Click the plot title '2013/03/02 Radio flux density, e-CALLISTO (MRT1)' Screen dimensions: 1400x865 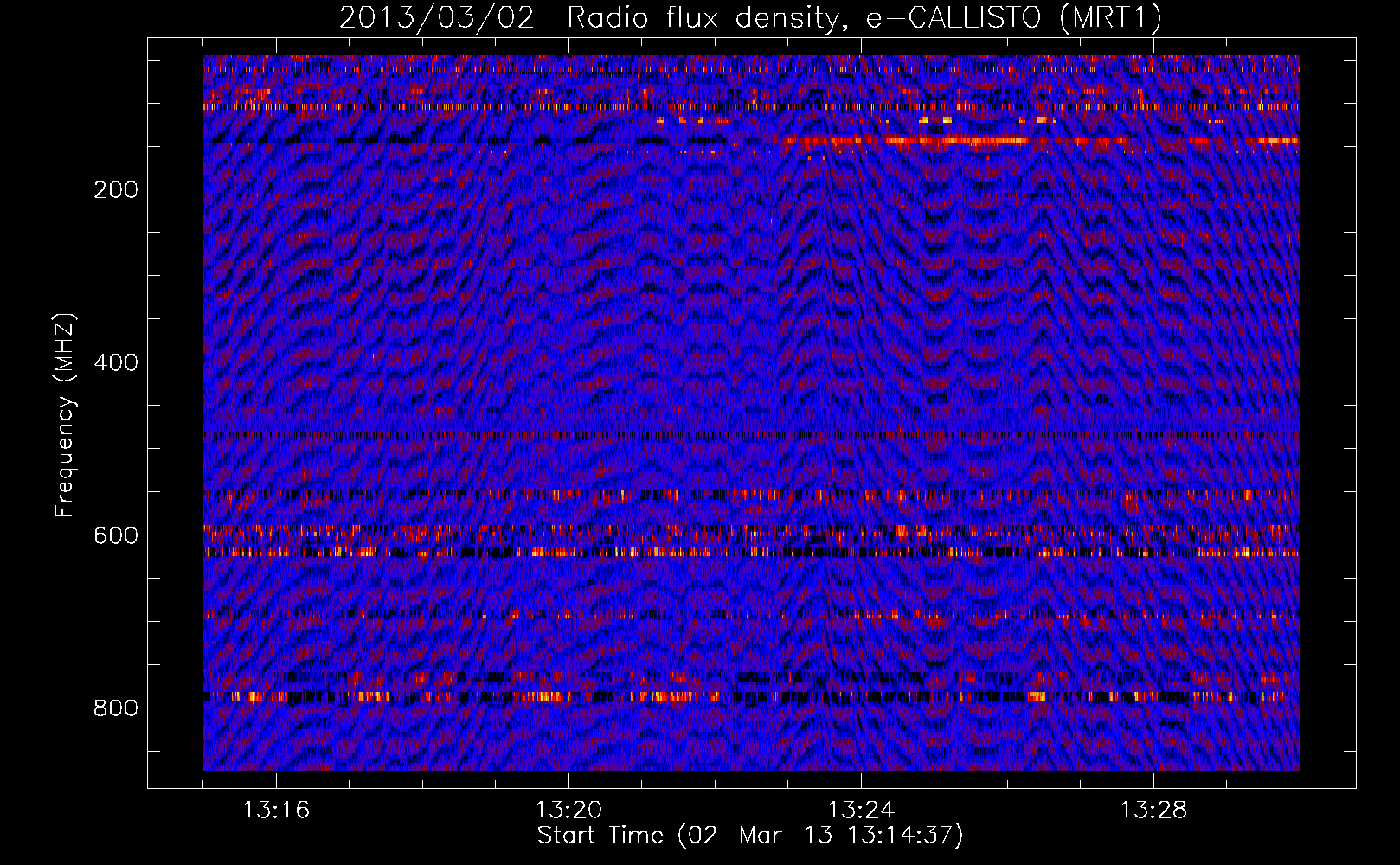click(x=750, y=18)
